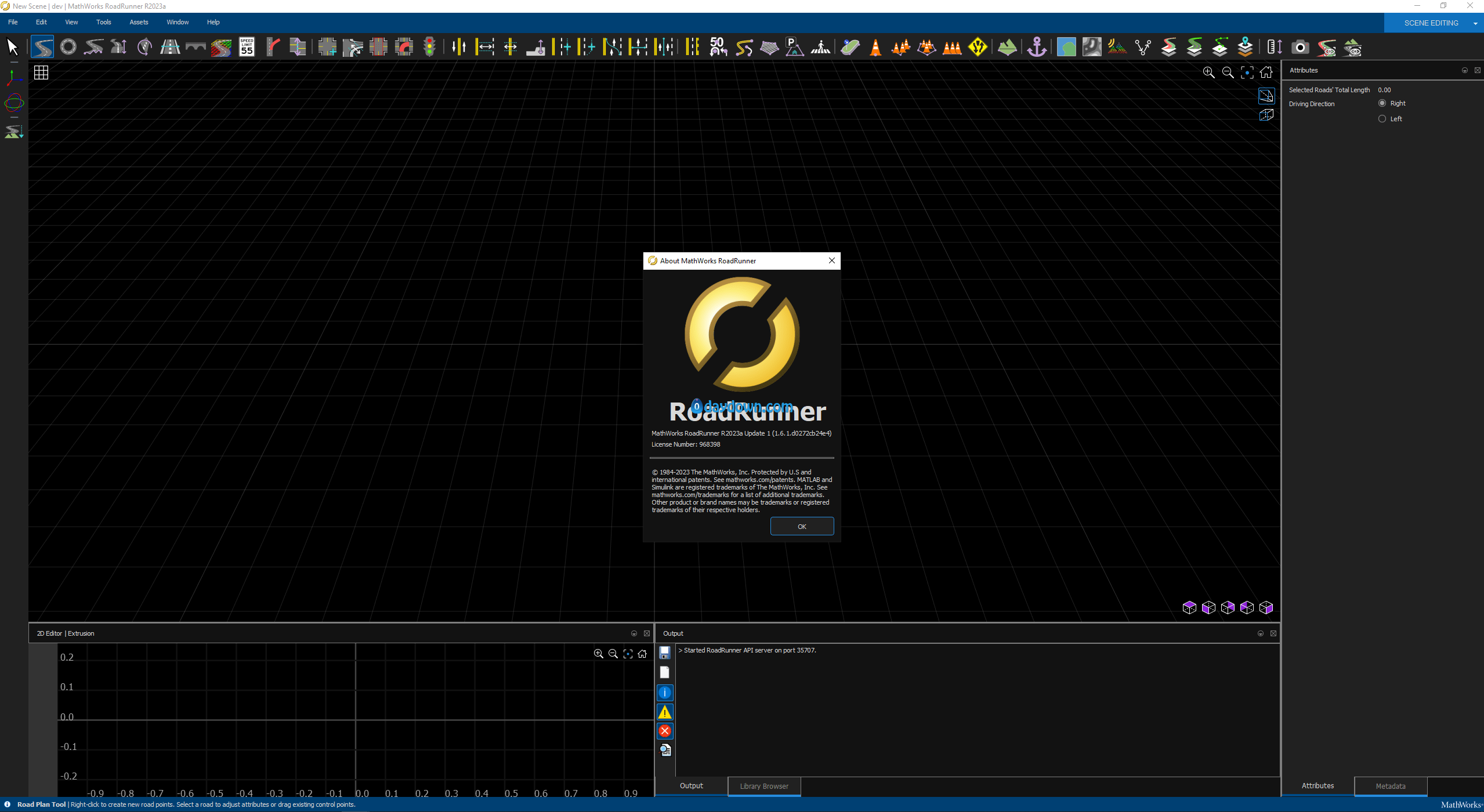Choose the aerial map imagery tool
Image resolution: width=1484 pixels, height=812 pixels.
click(1066, 47)
